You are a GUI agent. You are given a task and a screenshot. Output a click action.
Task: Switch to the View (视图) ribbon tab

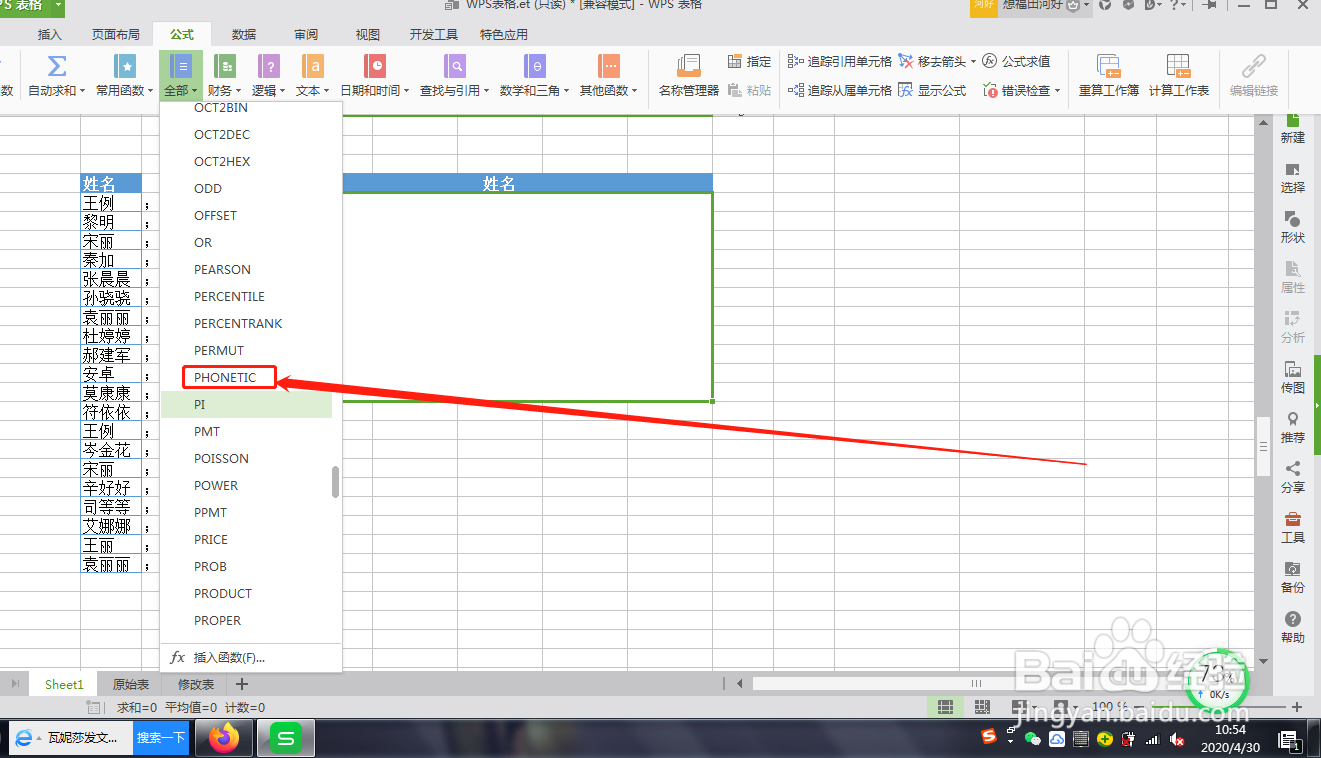368,35
